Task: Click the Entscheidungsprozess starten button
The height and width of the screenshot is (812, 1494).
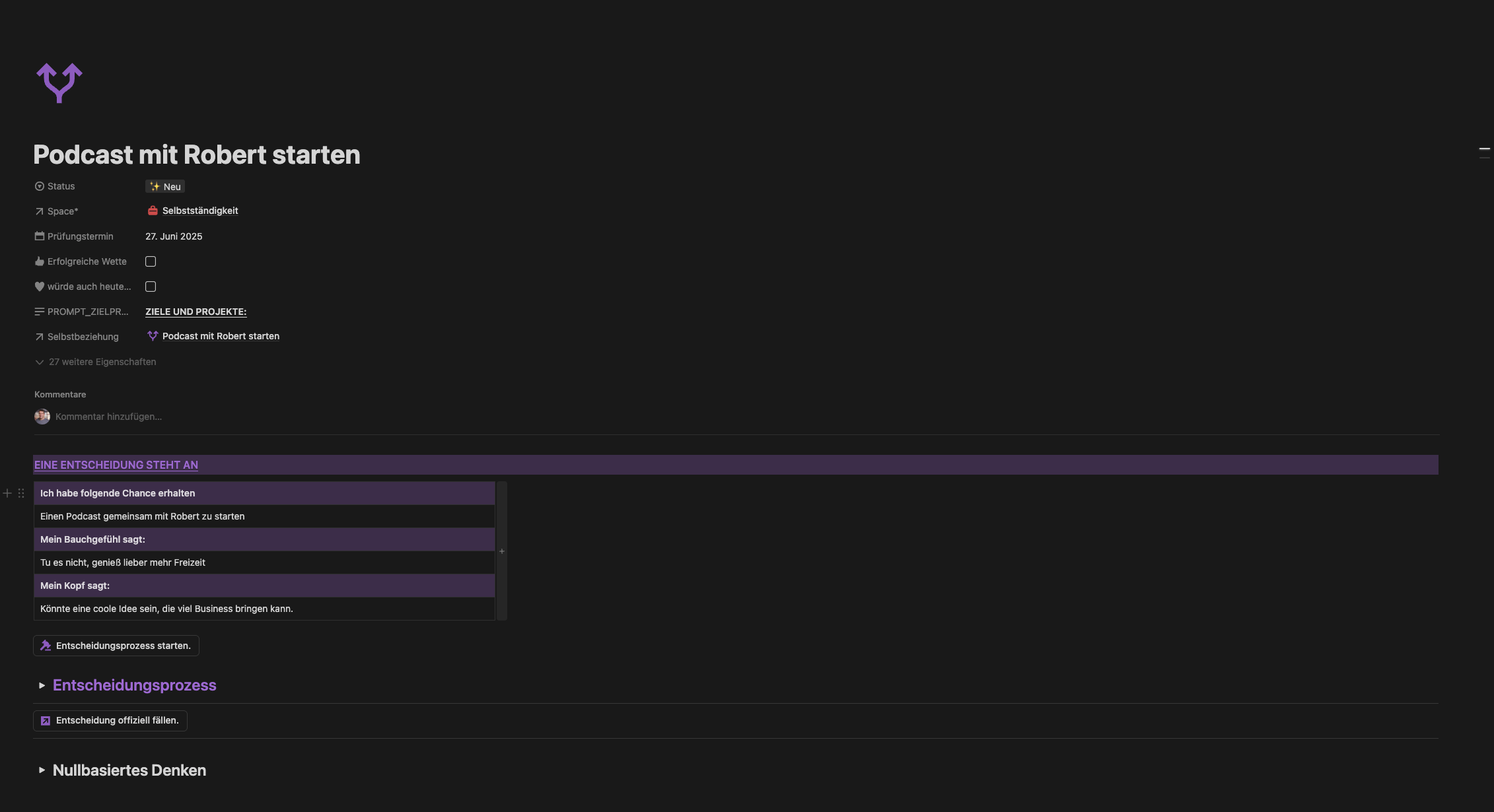Action: pyautogui.click(x=116, y=646)
